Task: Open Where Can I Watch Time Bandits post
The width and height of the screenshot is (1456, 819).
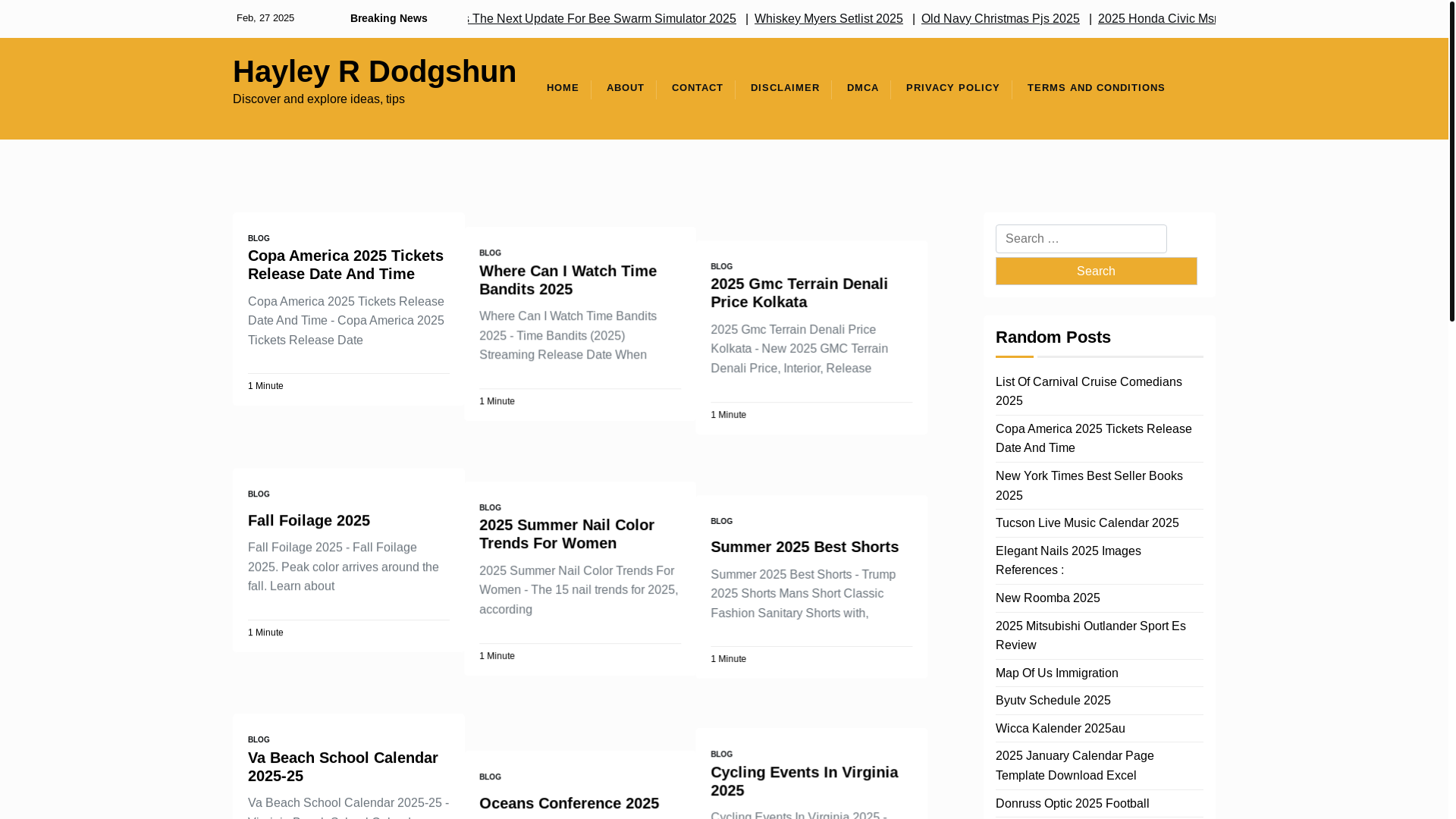Action: (567, 280)
